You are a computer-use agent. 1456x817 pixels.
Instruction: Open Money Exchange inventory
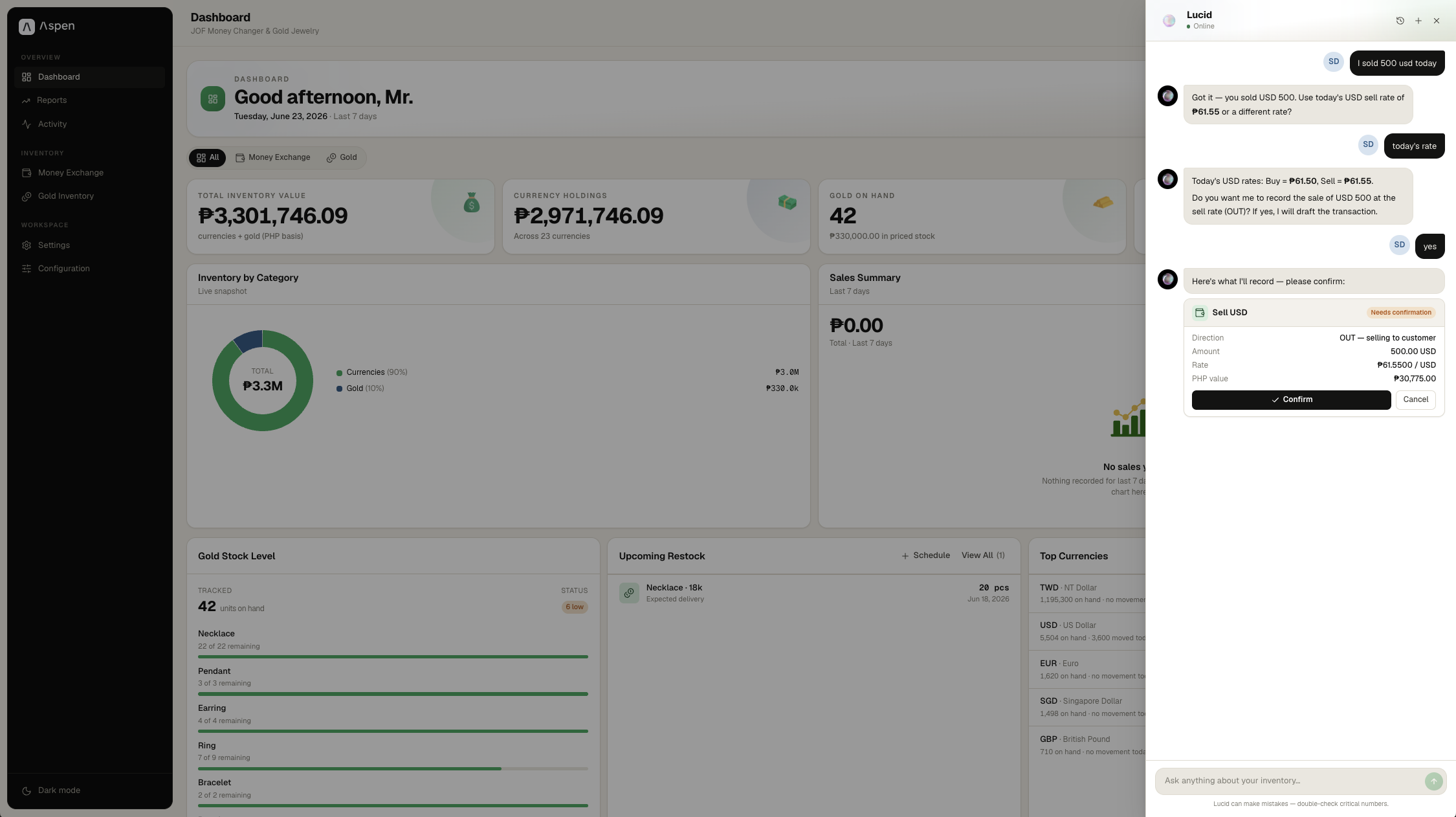click(x=90, y=173)
